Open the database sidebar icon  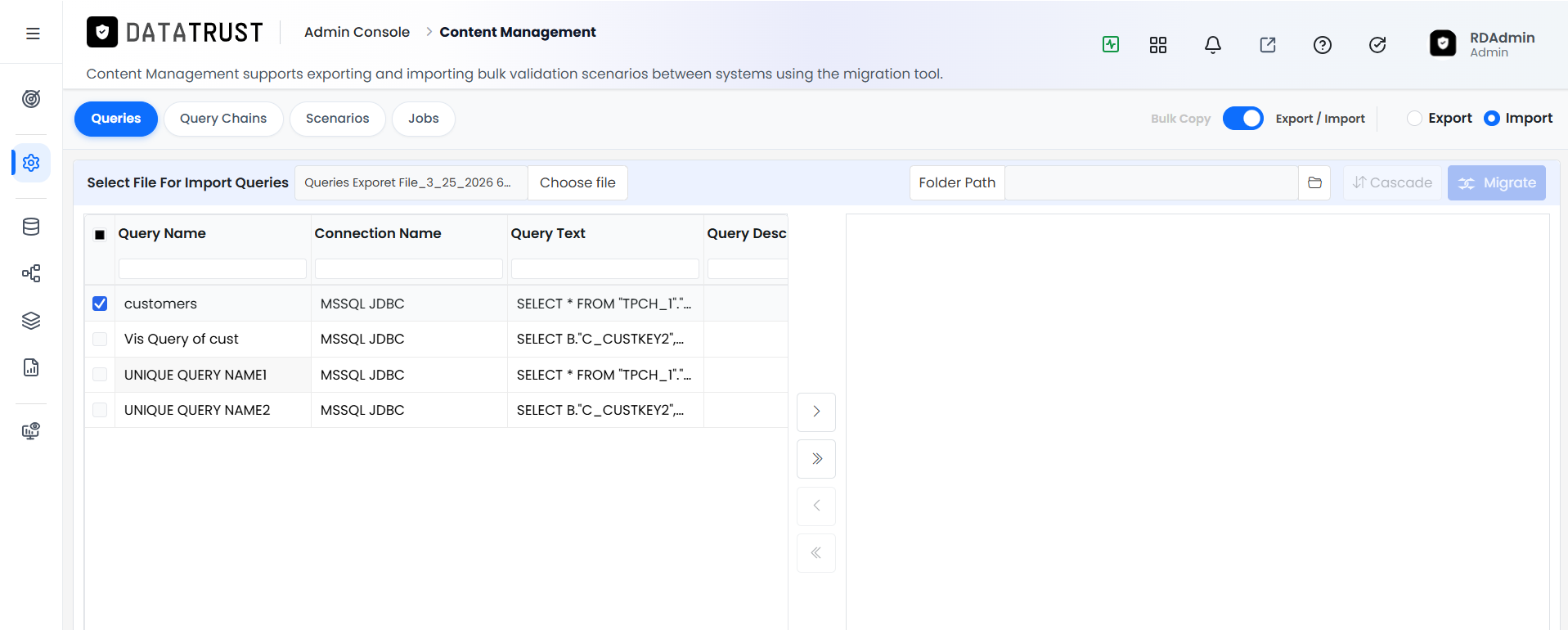click(x=31, y=227)
